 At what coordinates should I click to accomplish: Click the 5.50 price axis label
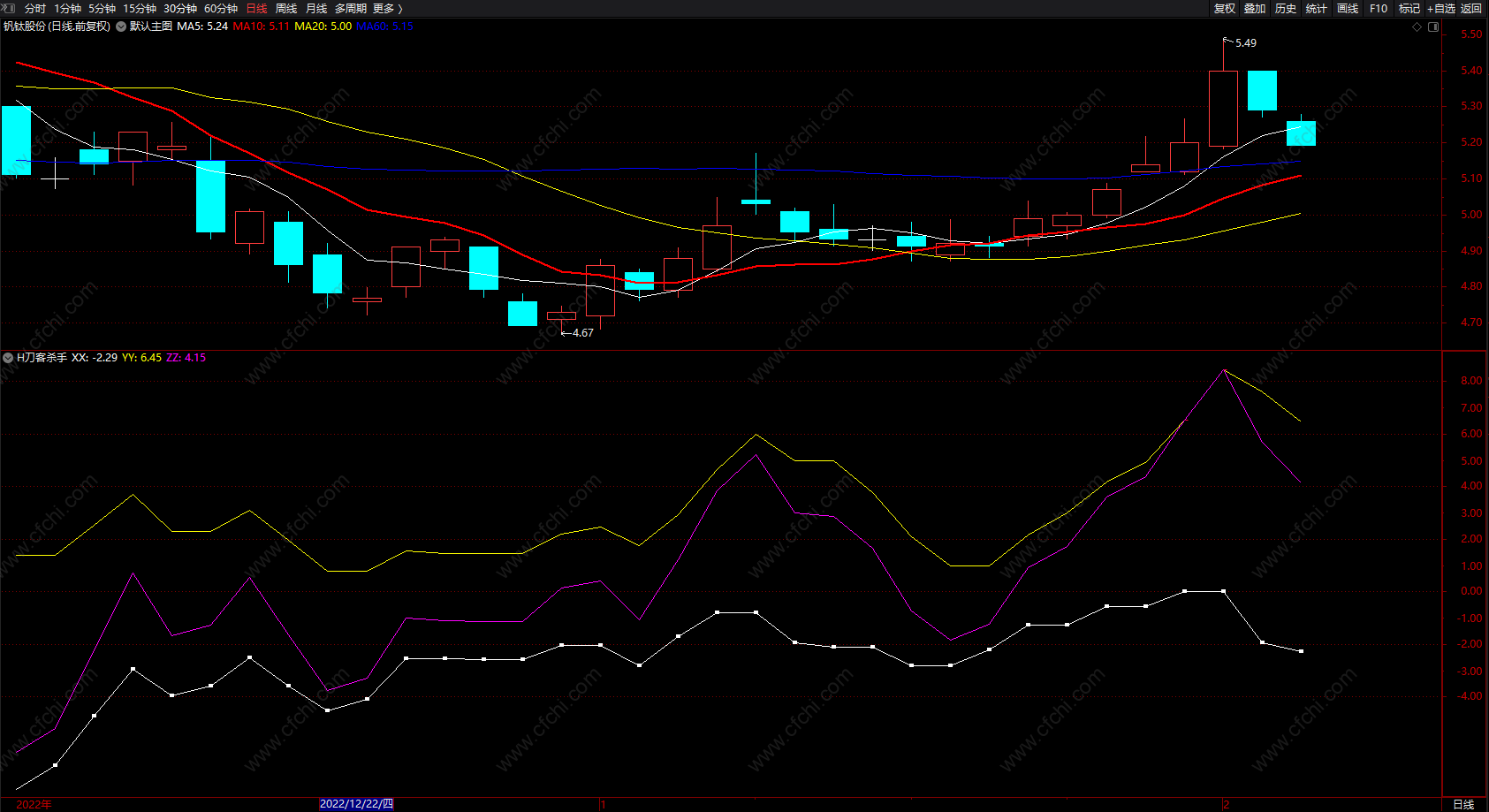click(x=1471, y=34)
